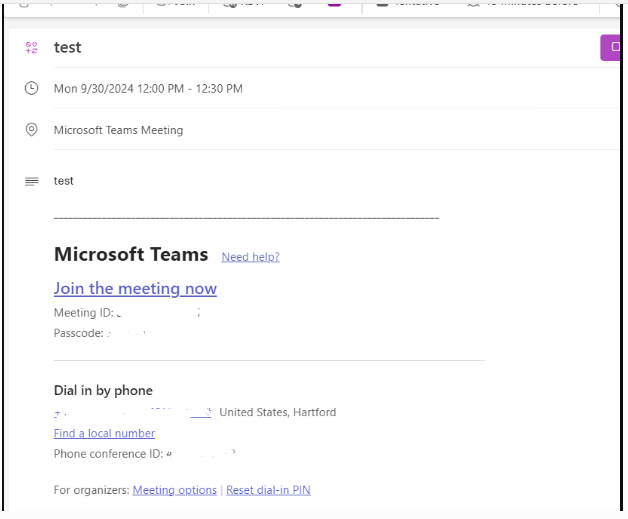Click the dial-in phone number link
Image resolution: width=628 pixels, height=519 pixels.
132,412
